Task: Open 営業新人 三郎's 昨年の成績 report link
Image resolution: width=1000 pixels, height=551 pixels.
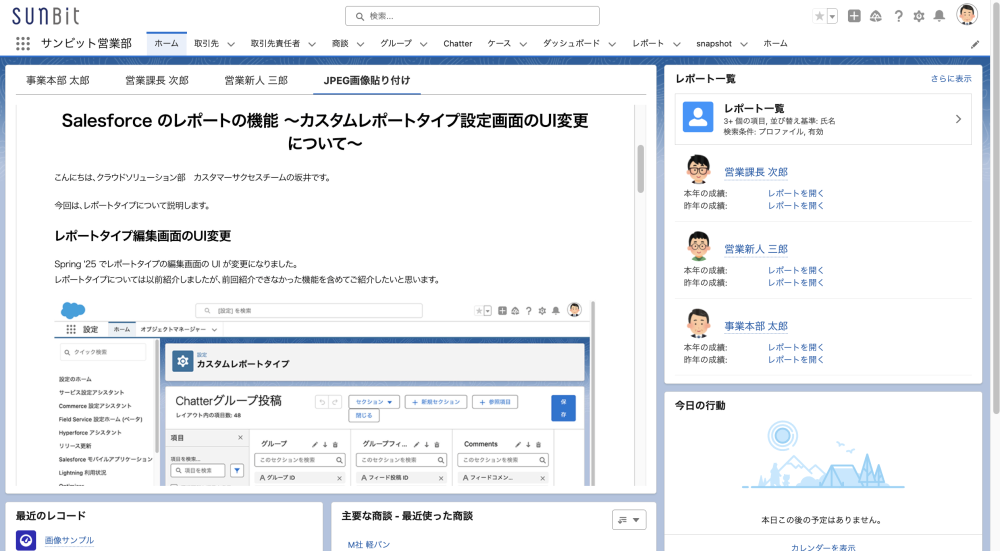Action: [x=796, y=283]
